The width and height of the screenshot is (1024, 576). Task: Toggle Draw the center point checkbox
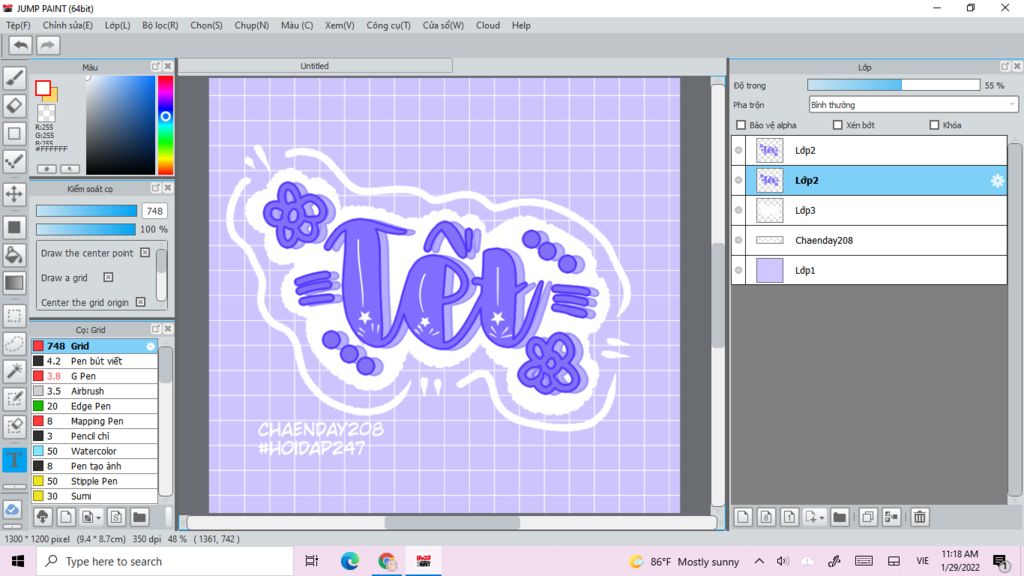pos(145,253)
